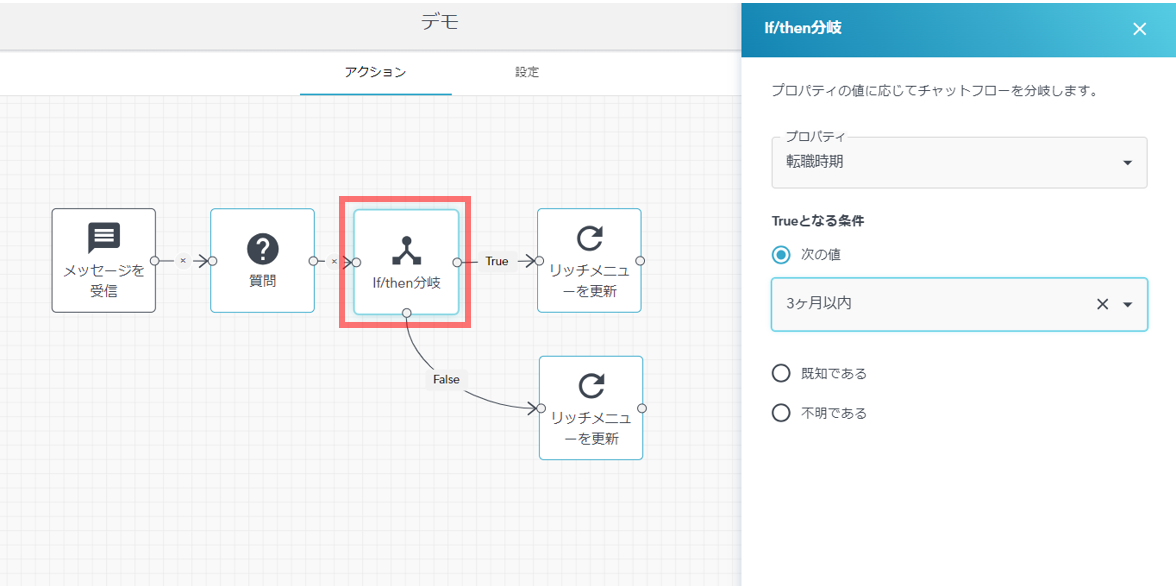Click the branch icon in If/then分岐 node
The width and height of the screenshot is (1176, 586).
406,250
